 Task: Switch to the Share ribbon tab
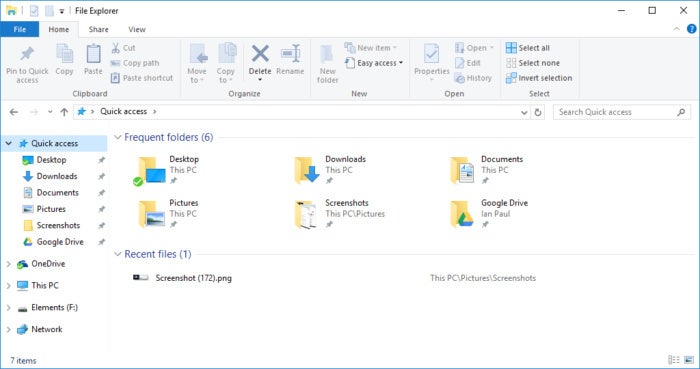tap(98, 29)
